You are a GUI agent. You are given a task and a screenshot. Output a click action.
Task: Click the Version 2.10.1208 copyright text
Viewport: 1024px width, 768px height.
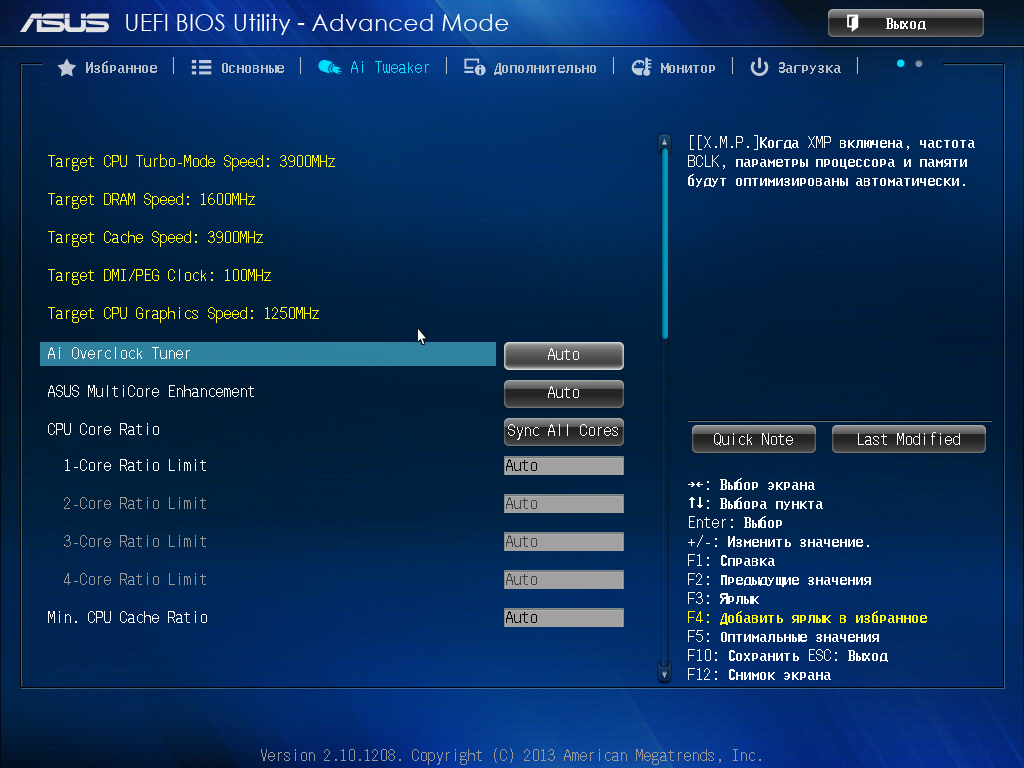pyautogui.click(x=511, y=756)
